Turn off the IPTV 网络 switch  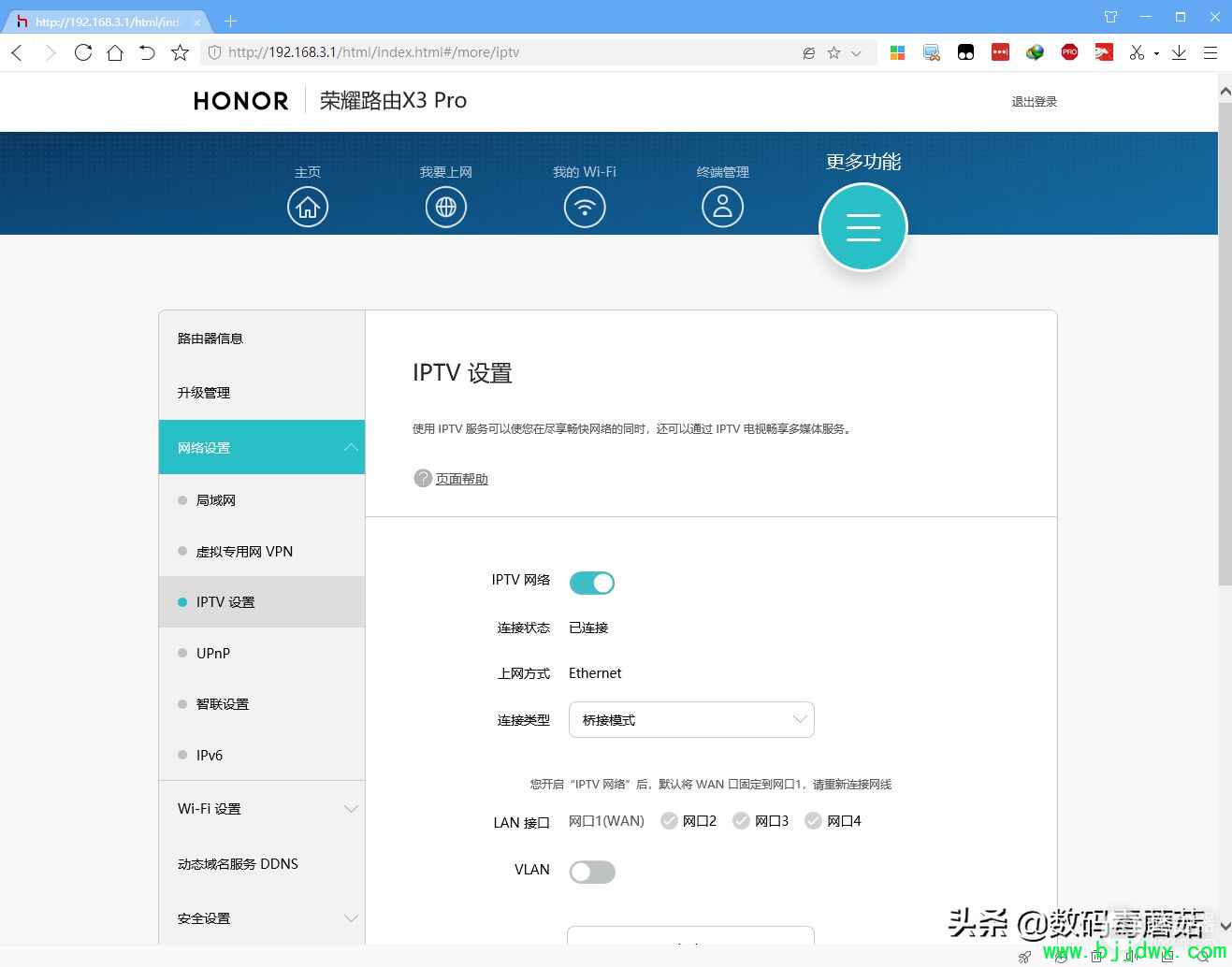click(592, 583)
